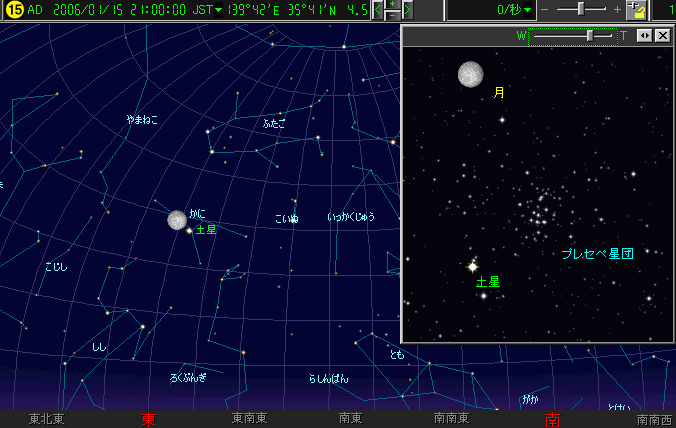The image size is (676, 428).
Task: Click the Moon image in the zoom panel
Action: point(470,74)
